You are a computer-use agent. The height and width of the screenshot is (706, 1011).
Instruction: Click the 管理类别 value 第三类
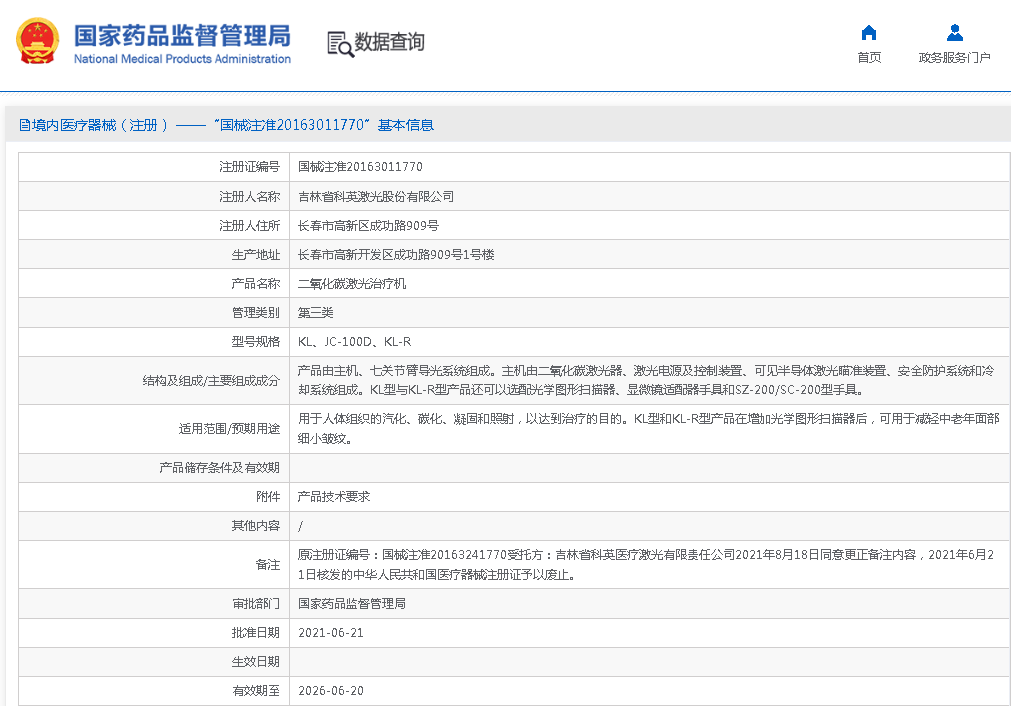316,313
